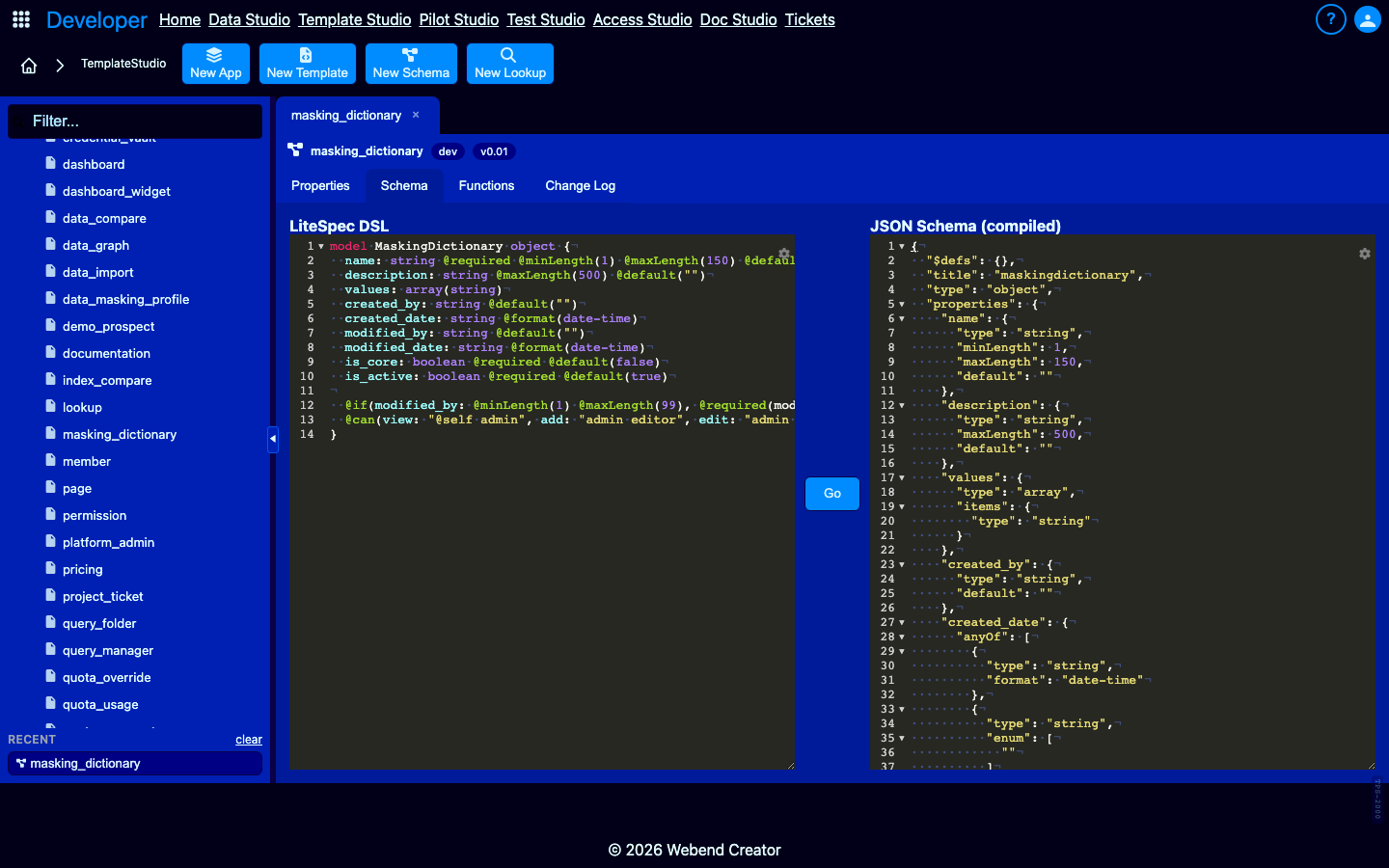
Task: Open Access Studio in top navigation
Action: tap(642, 19)
